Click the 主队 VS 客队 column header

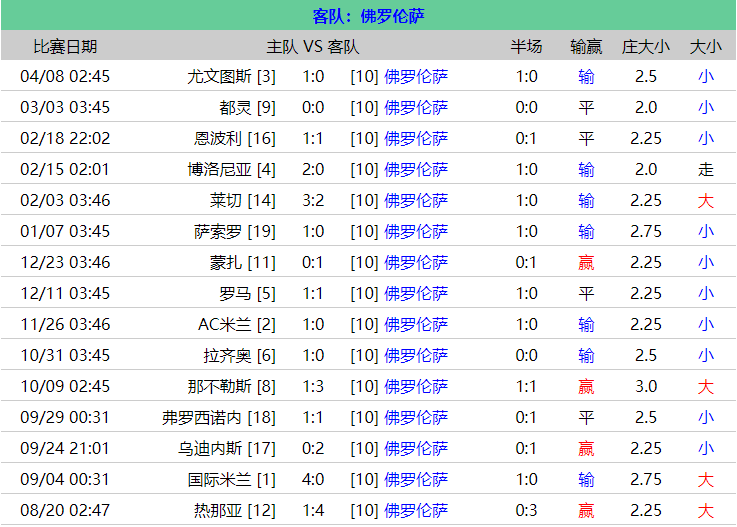[x=313, y=47]
